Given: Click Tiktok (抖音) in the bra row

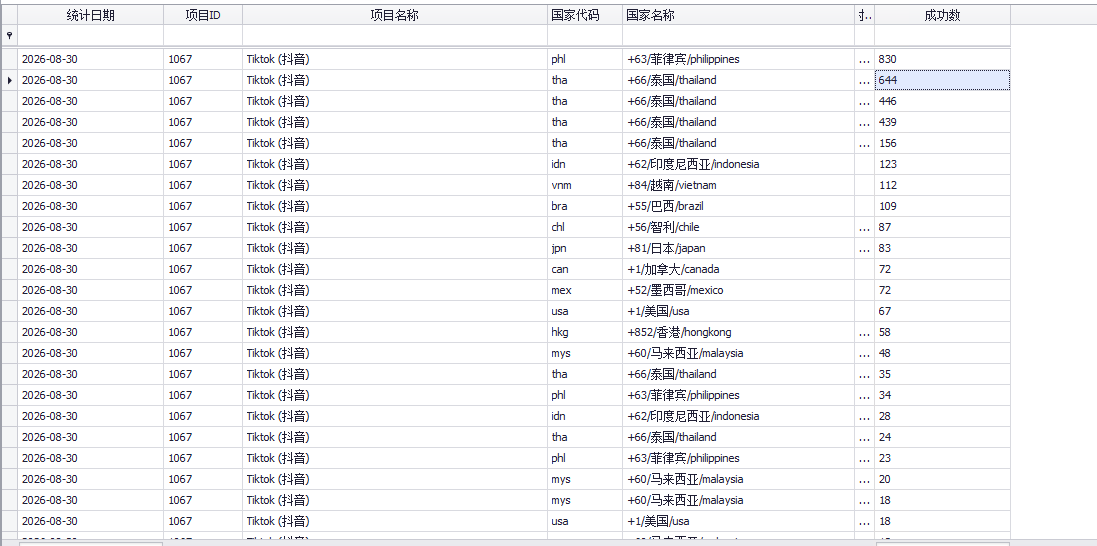Looking at the screenshot, I should tap(395, 206).
